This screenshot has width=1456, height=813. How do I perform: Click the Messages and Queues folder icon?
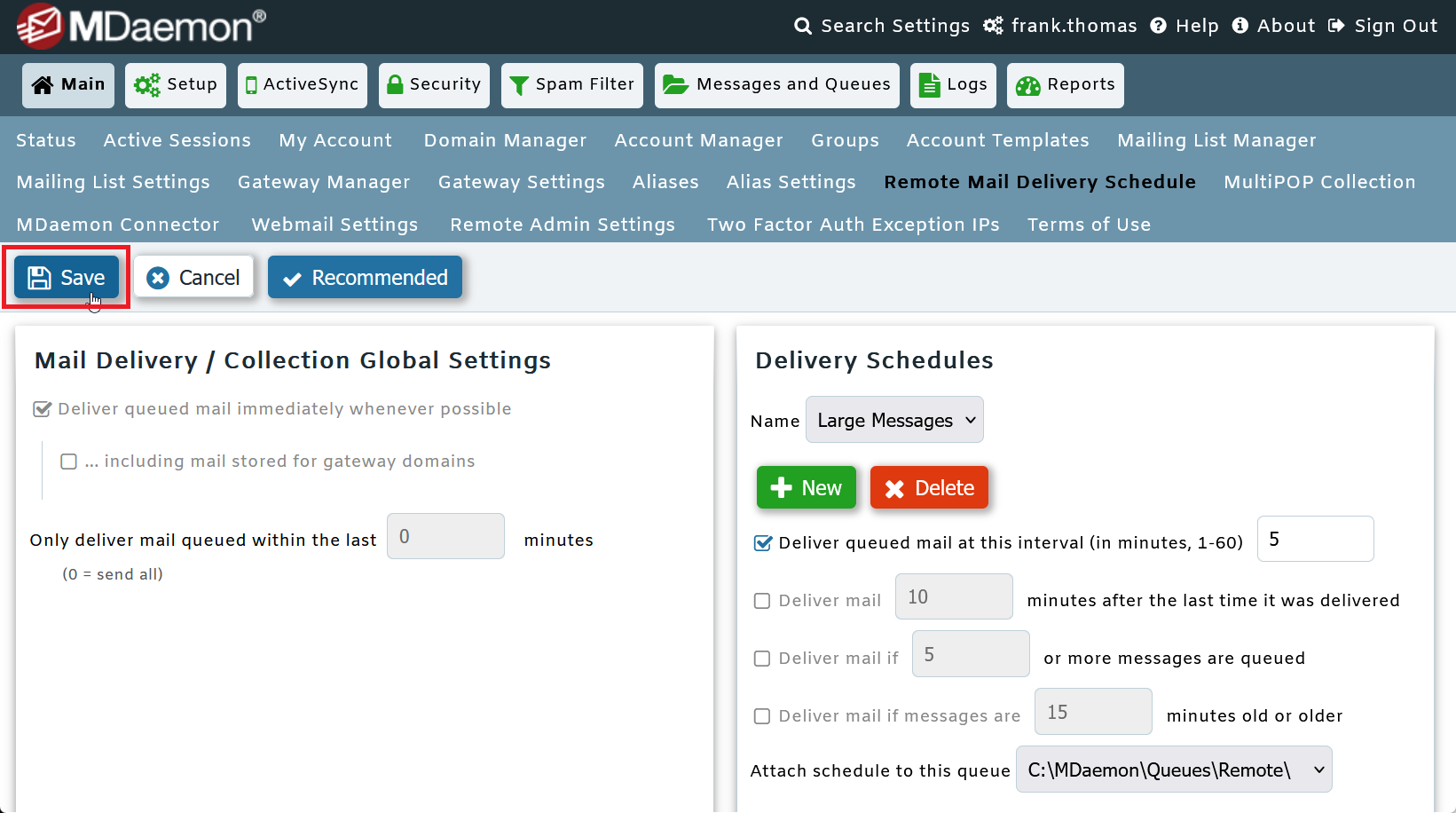point(675,84)
